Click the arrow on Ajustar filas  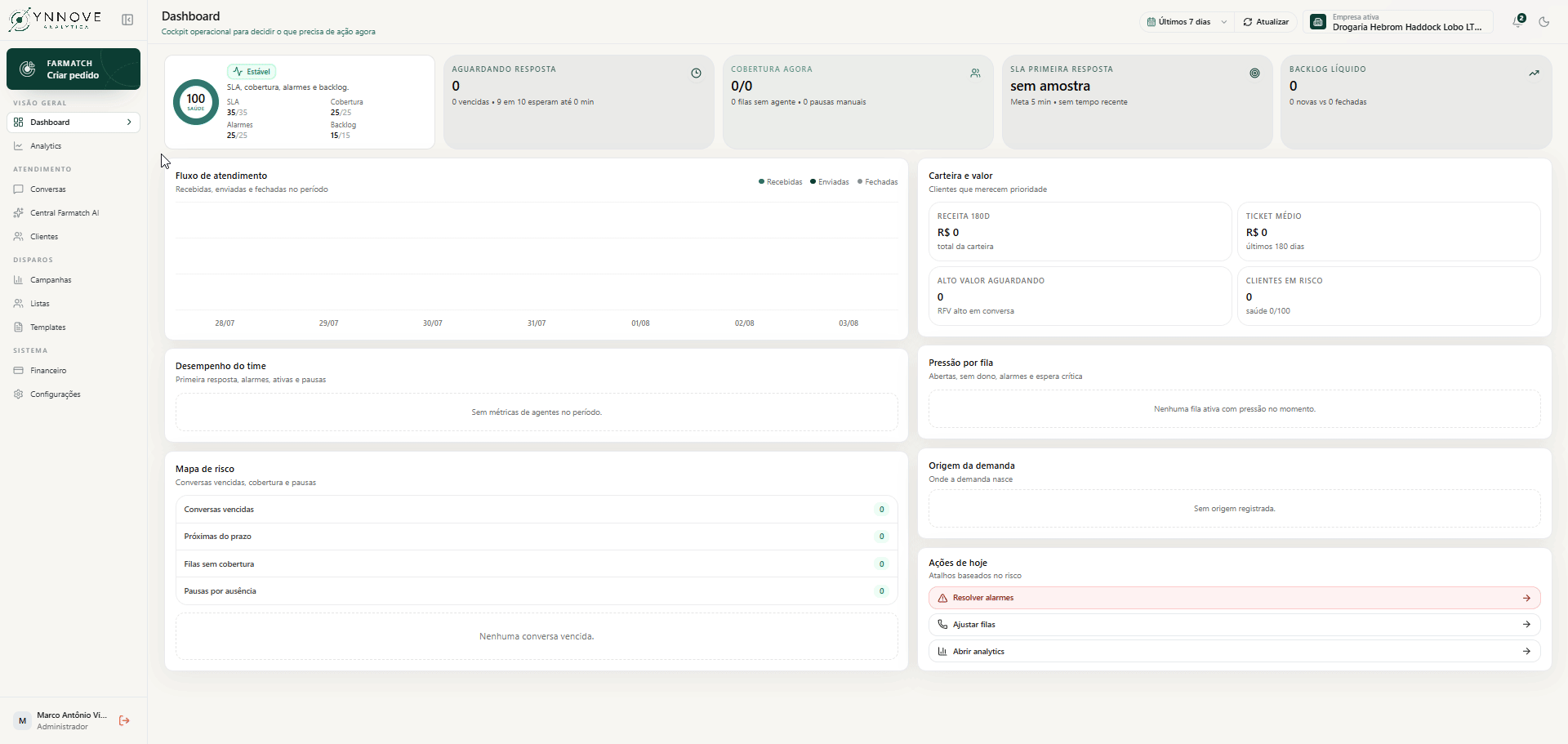1526,625
